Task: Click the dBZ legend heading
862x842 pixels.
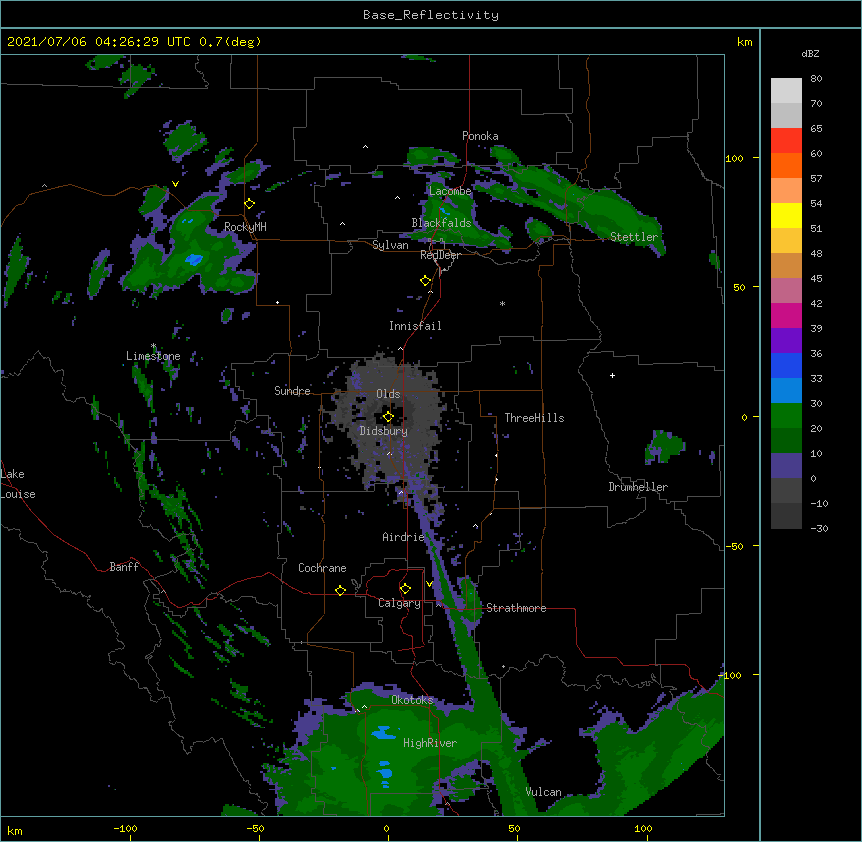Action: (x=810, y=54)
